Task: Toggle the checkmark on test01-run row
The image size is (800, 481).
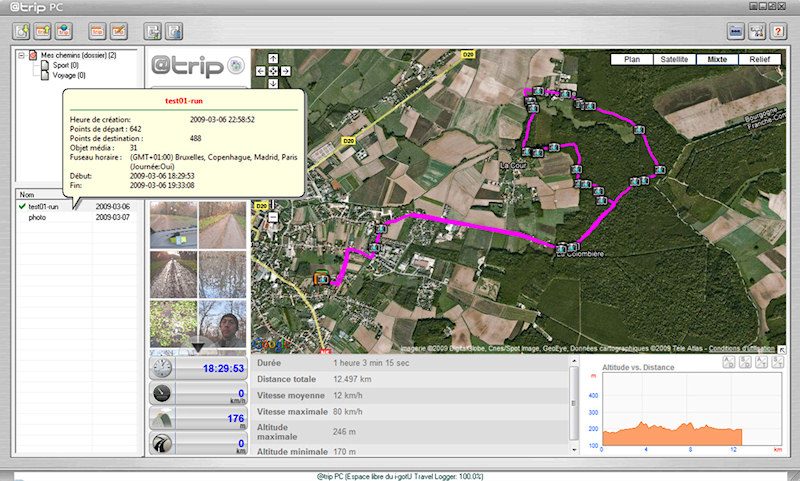Action: pyautogui.click(x=22, y=207)
